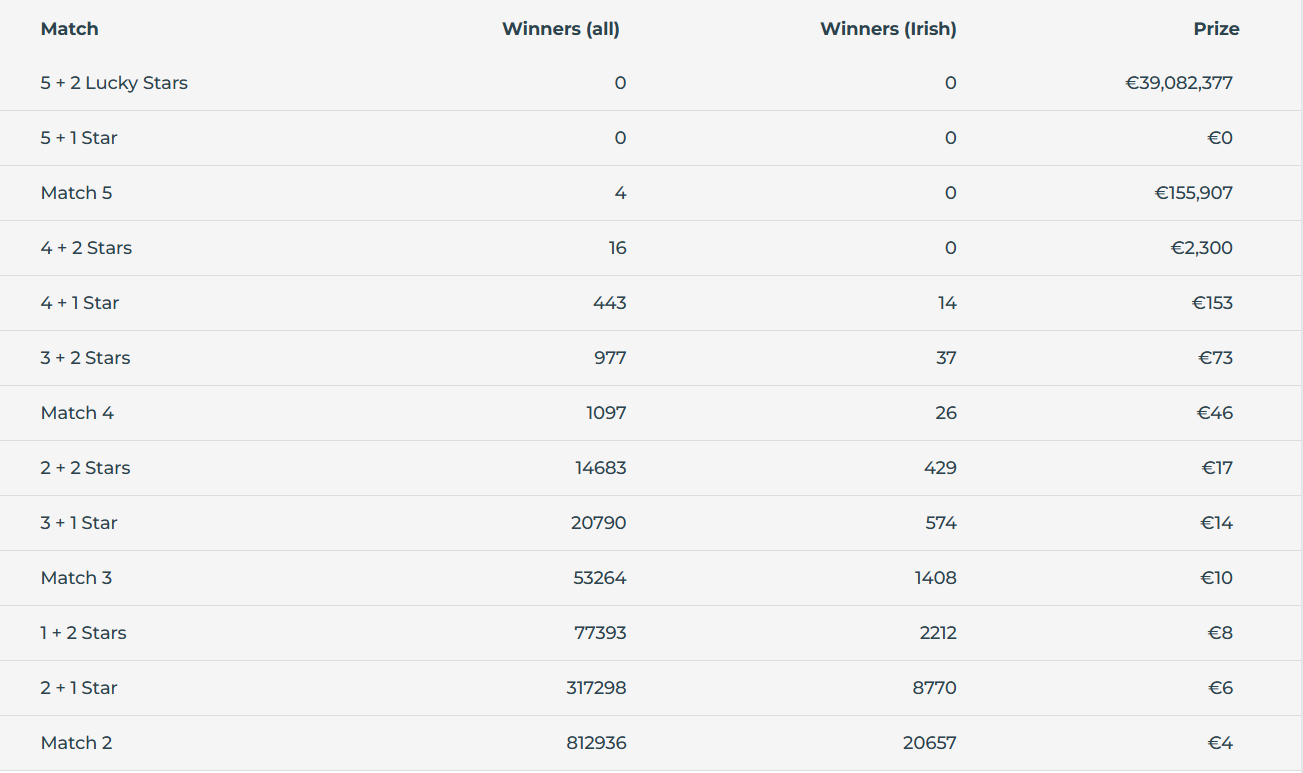Click the 443 winners count
Viewport: 1303px width, 773px height.
(x=609, y=303)
